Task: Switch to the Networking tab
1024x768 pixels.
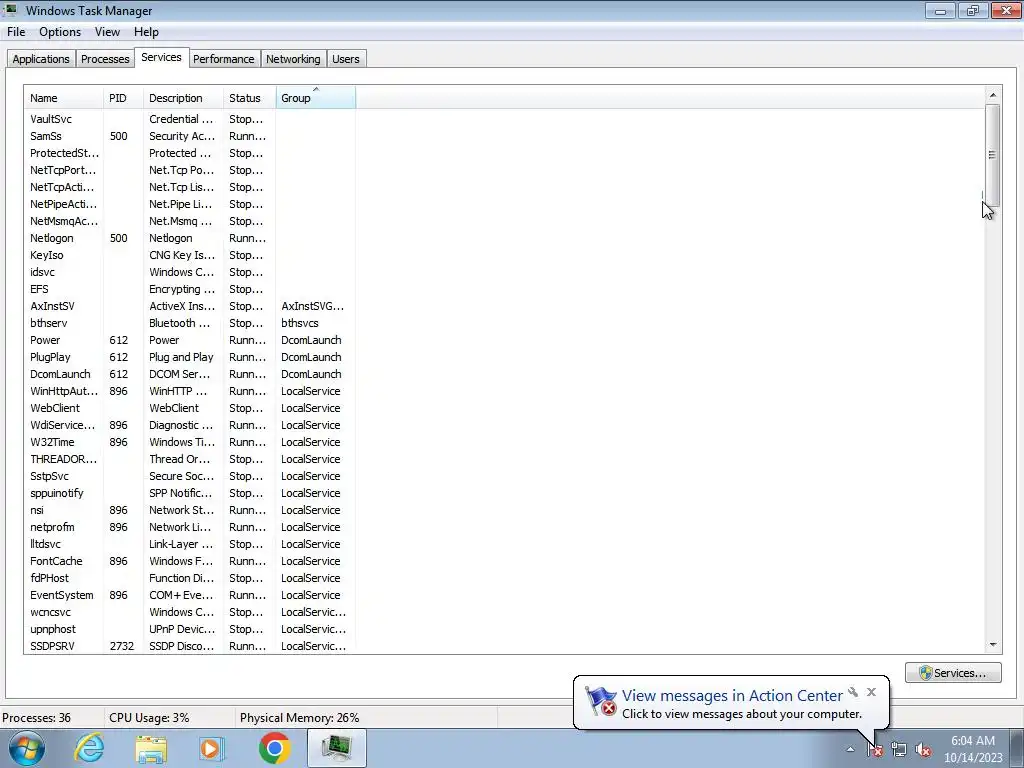Action: pyautogui.click(x=293, y=59)
